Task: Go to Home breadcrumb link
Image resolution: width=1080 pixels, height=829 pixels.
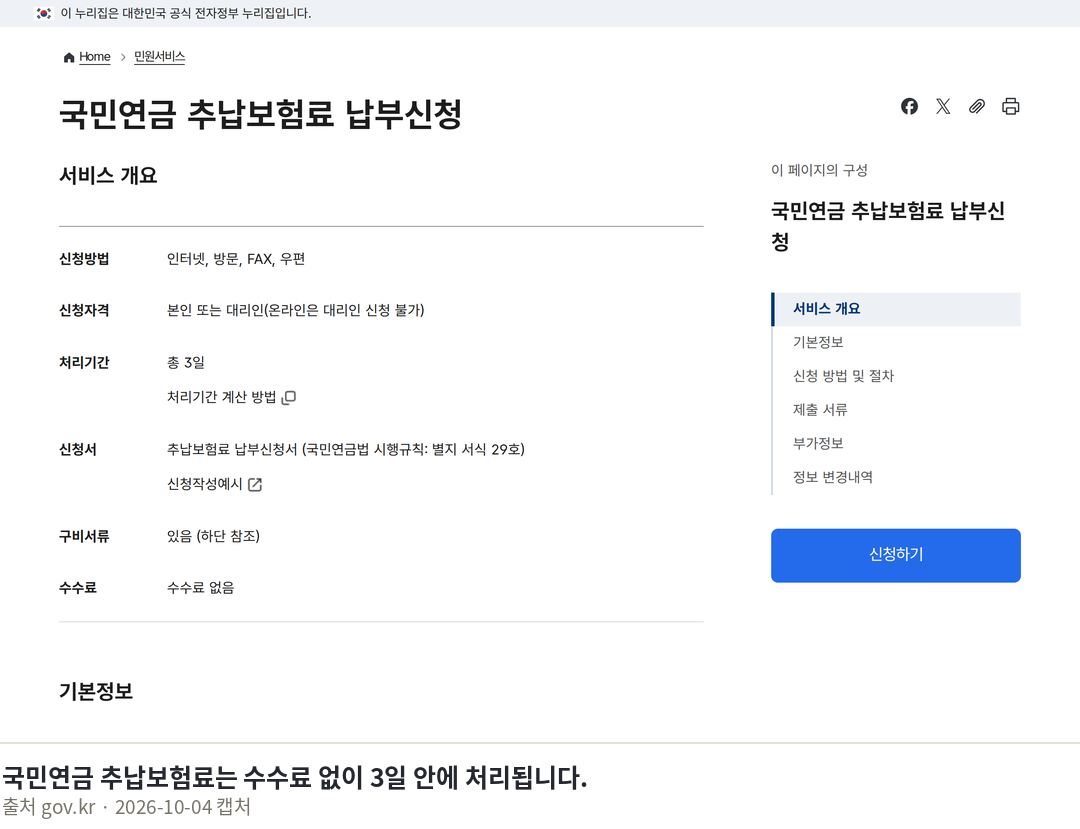Action: coord(94,56)
